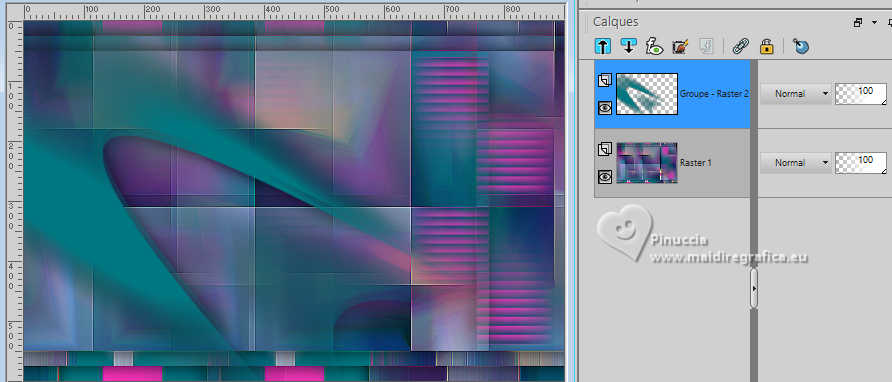Image resolution: width=892 pixels, height=382 pixels.
Task: Click the move layer up icon
Action: click(603, 47)
